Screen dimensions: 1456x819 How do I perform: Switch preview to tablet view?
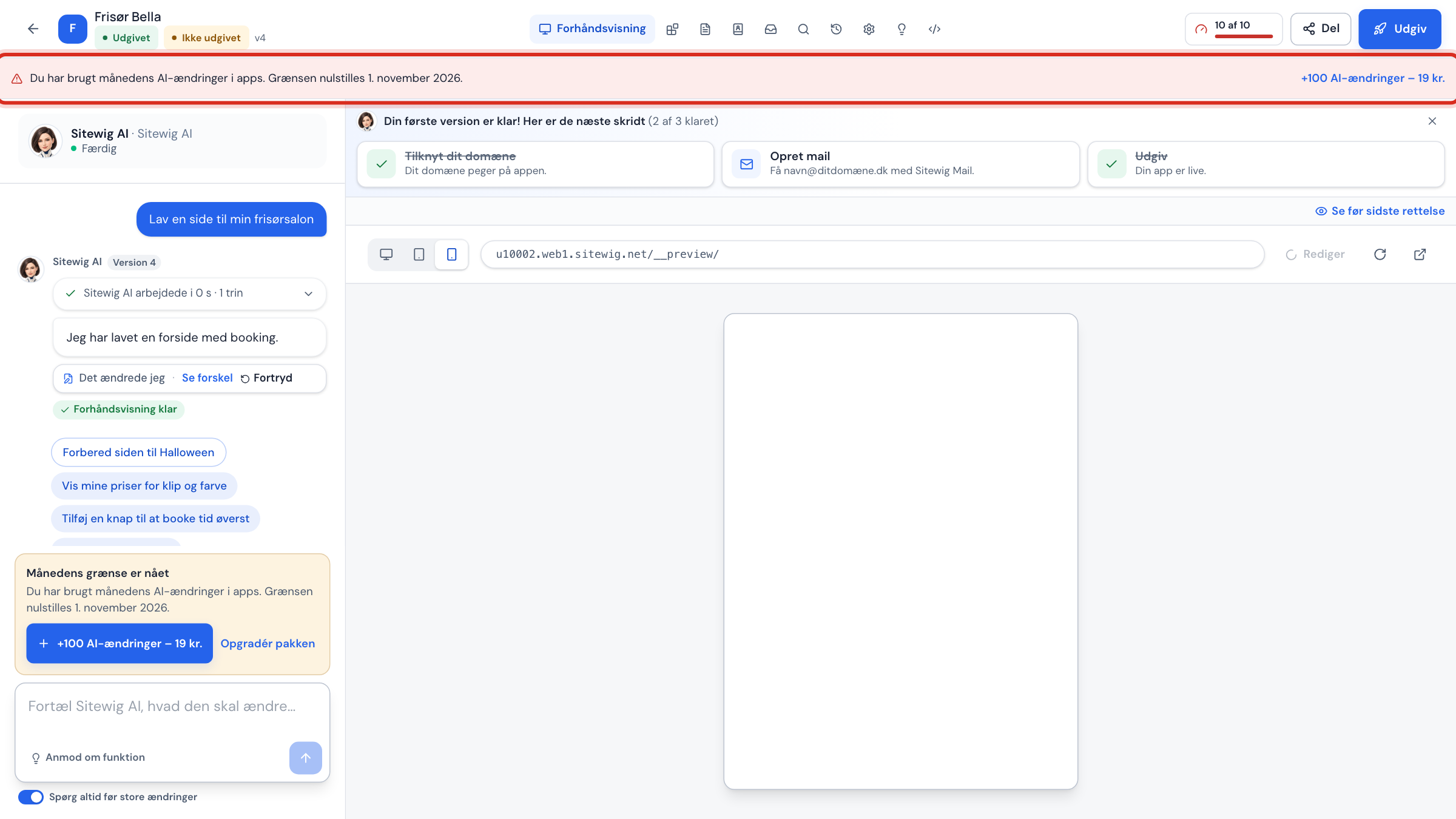point(419,254)
